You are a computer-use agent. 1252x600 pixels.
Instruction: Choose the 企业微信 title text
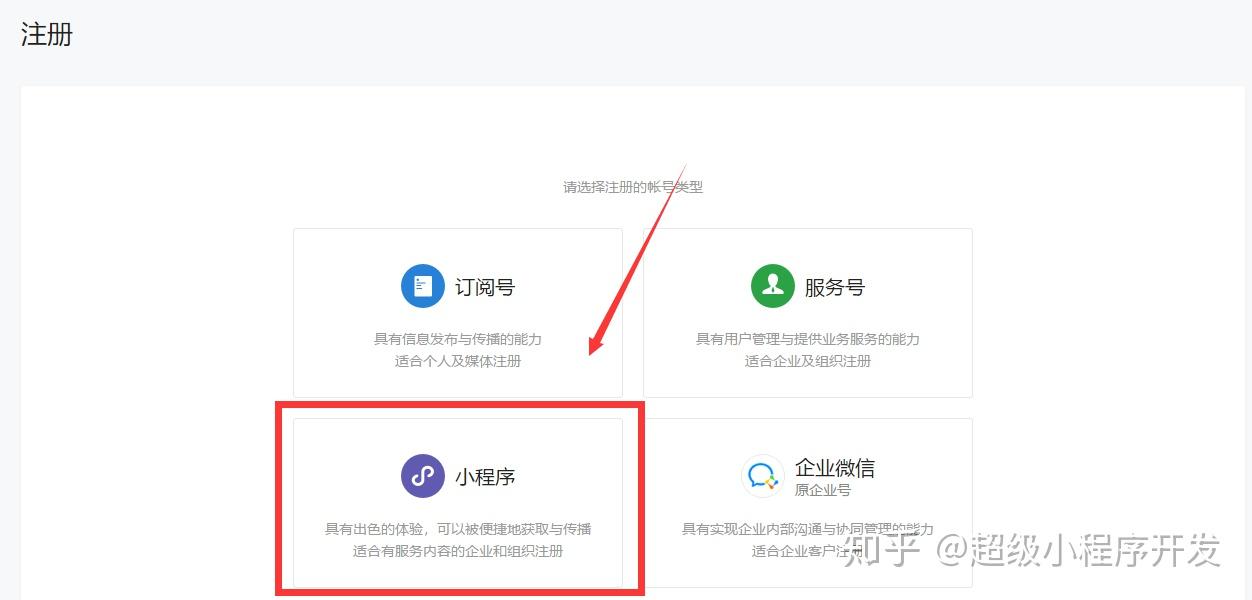835,467
